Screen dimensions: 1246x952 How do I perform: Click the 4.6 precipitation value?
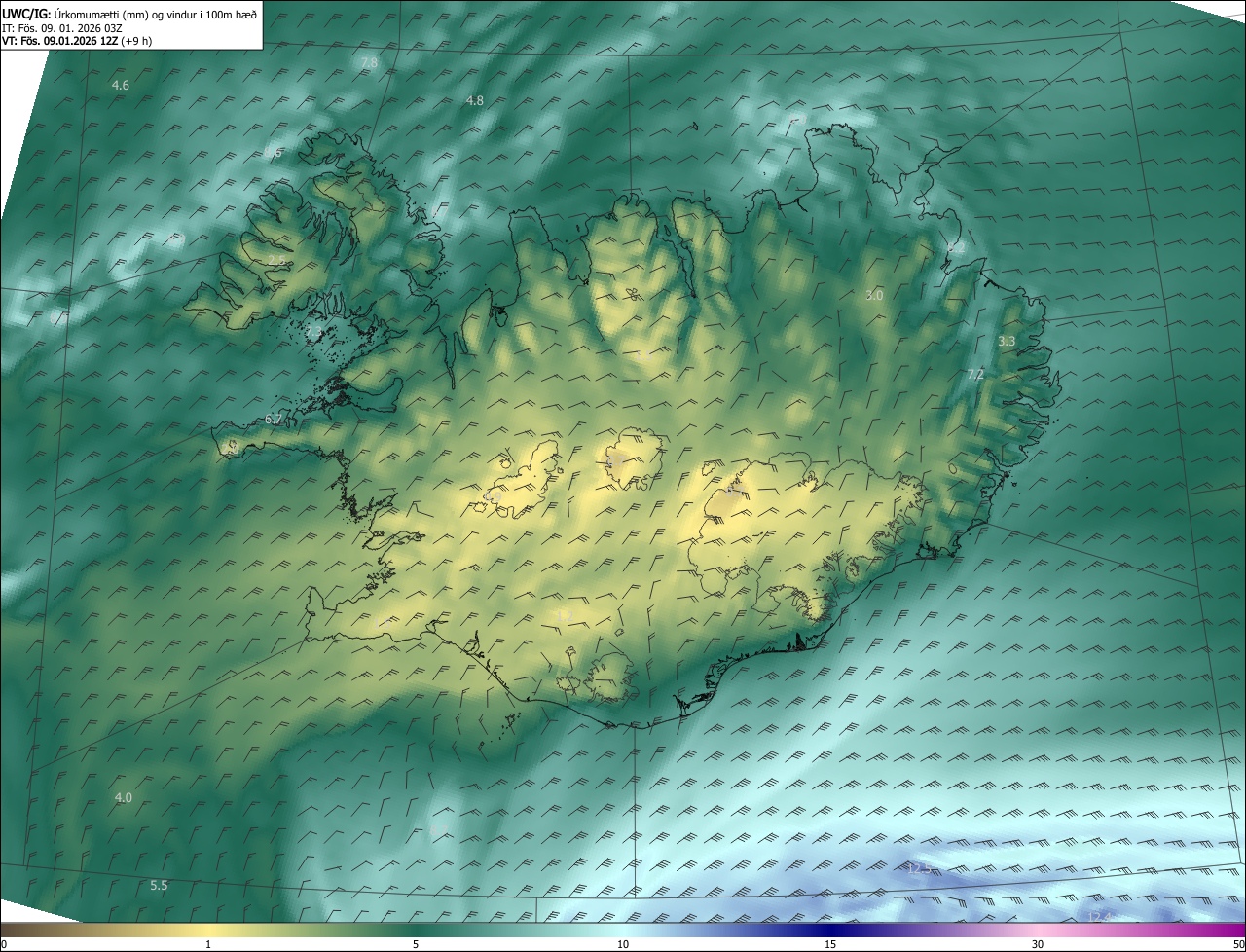(121, 86)
